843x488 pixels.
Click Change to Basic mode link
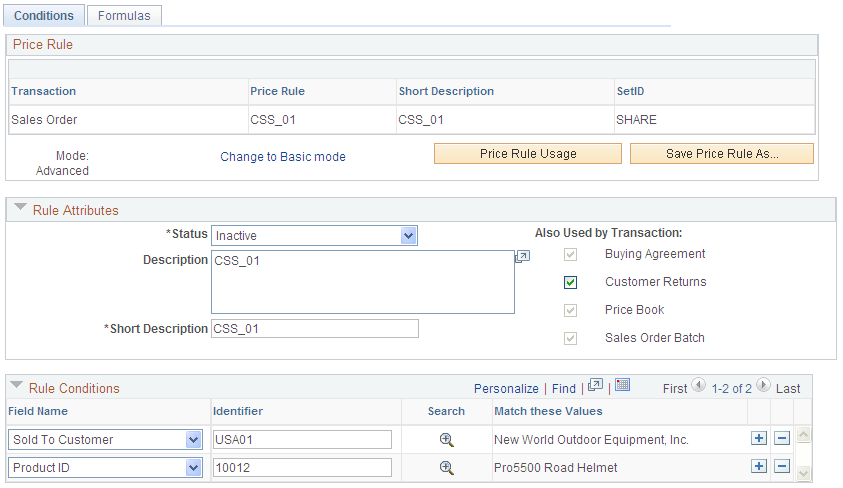(283, 156)
